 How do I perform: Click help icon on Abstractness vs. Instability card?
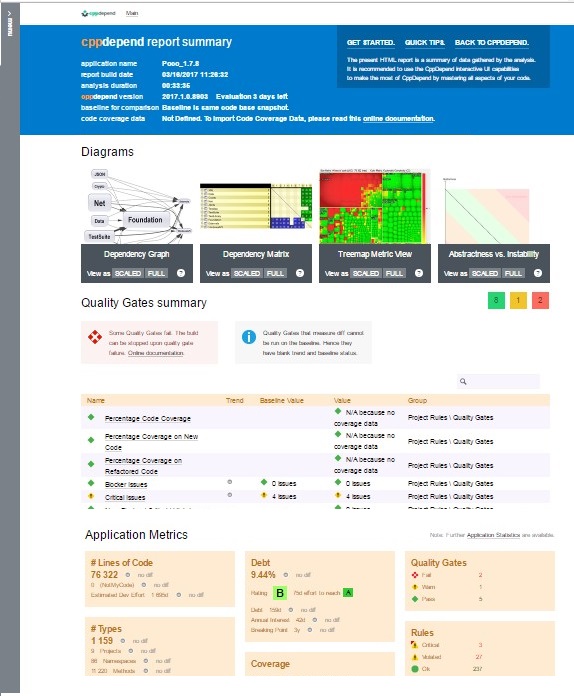click(538, 273)
